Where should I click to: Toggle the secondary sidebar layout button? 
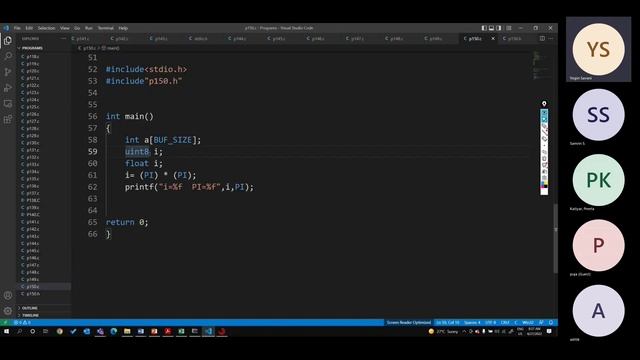[x=499, y=28]
